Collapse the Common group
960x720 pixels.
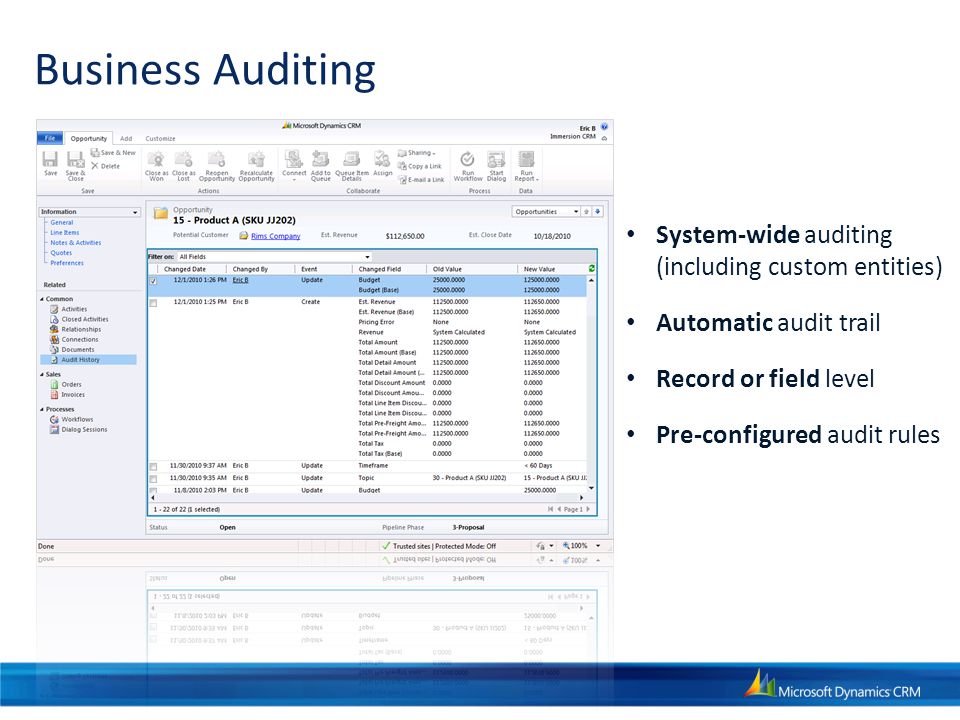(42, 299)
